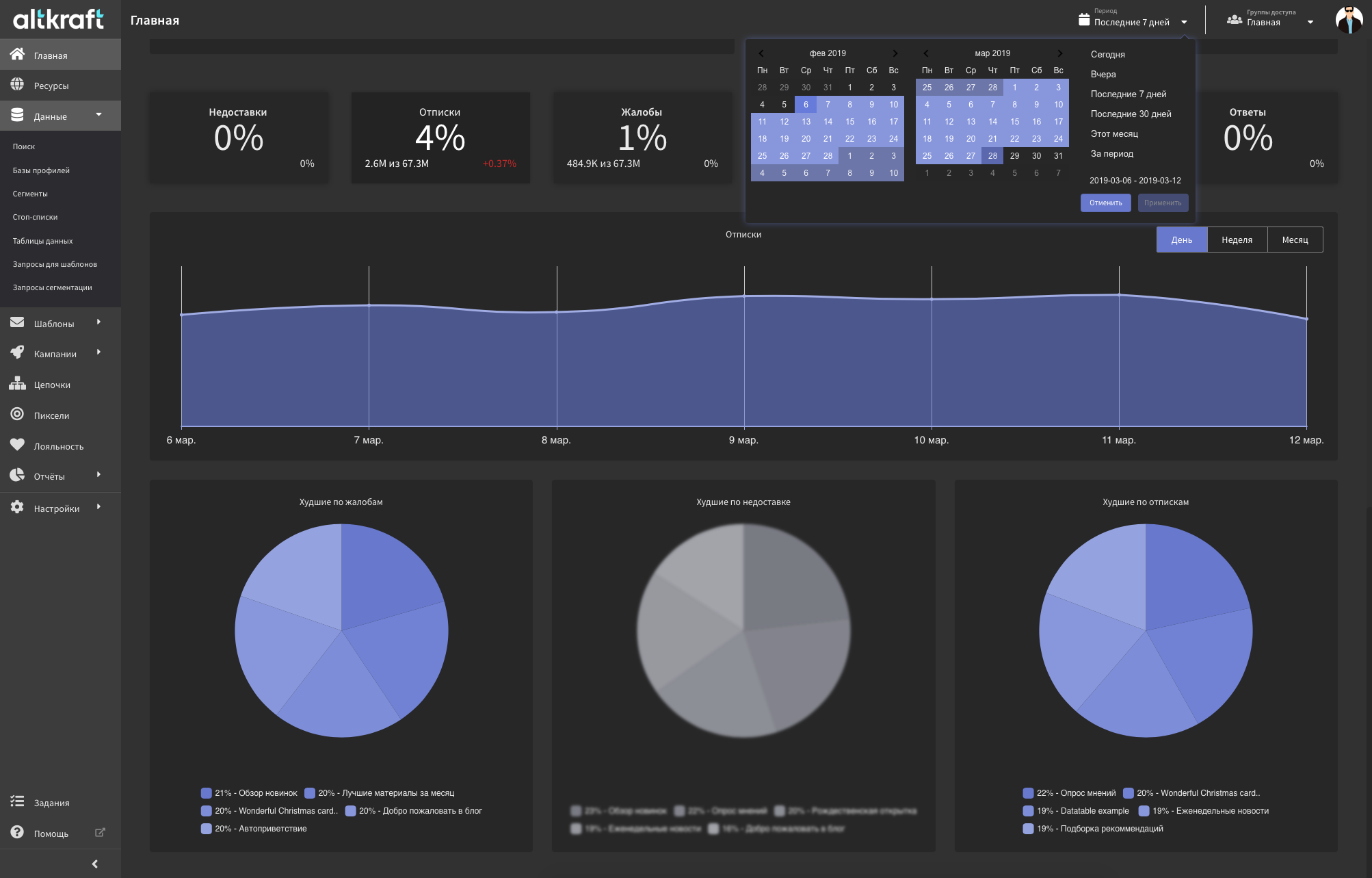Switch chart to Неделя view
Image resolution: width=1372 pixels, height=878 pixels.
(x=1237, y=240)
